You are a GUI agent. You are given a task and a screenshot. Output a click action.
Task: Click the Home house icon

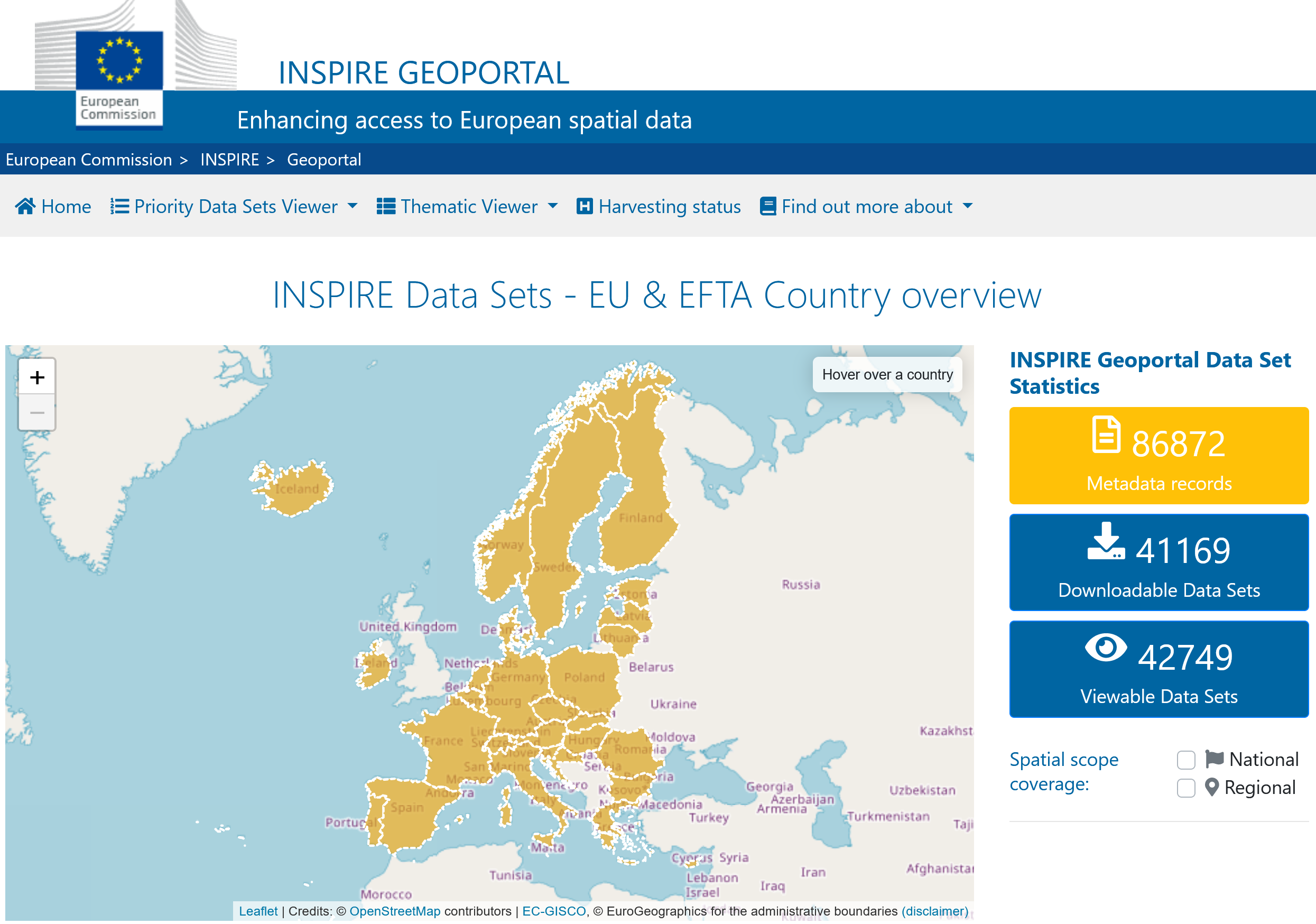(25, 206)
